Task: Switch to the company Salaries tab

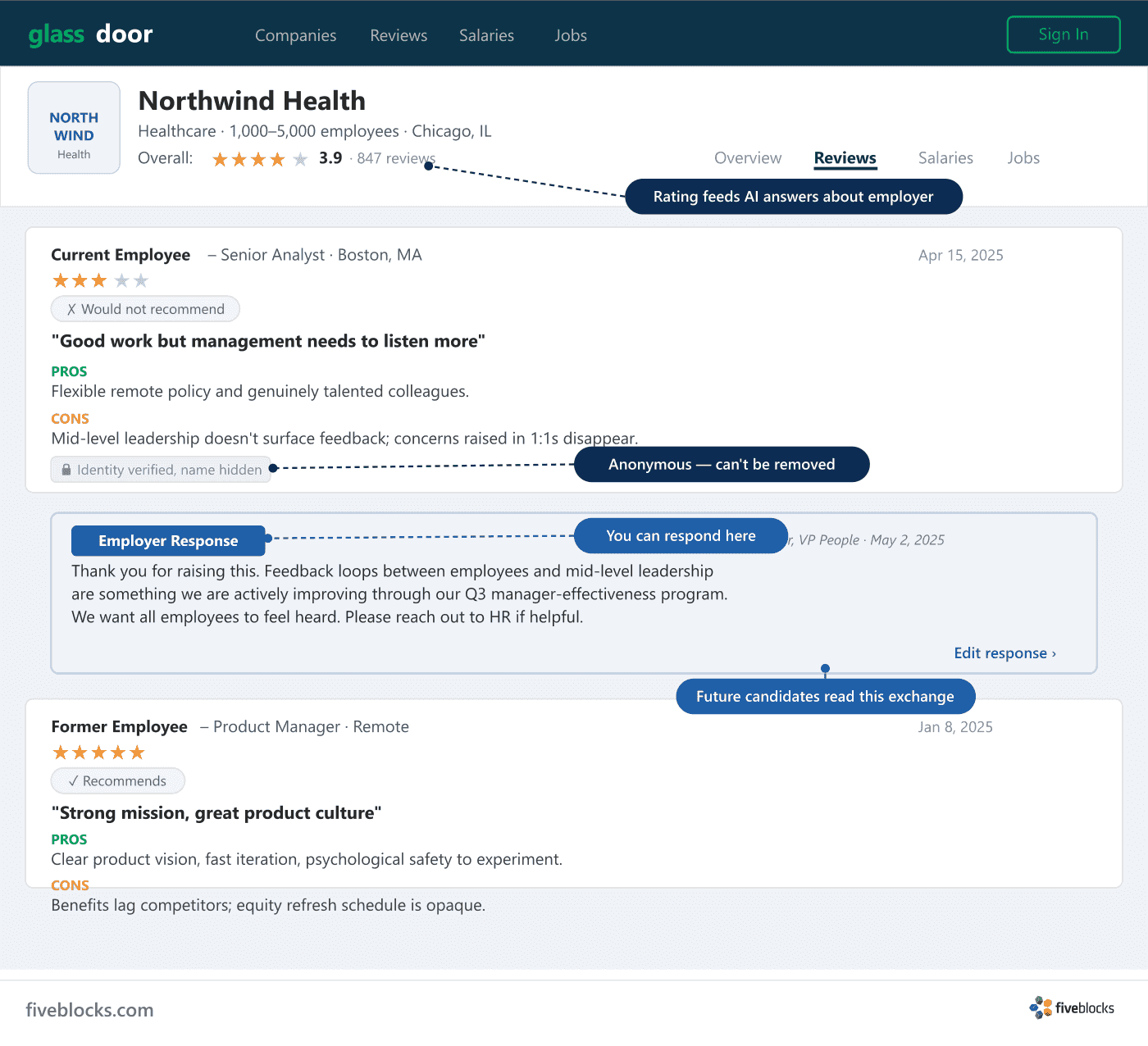Action: point(945,158)
